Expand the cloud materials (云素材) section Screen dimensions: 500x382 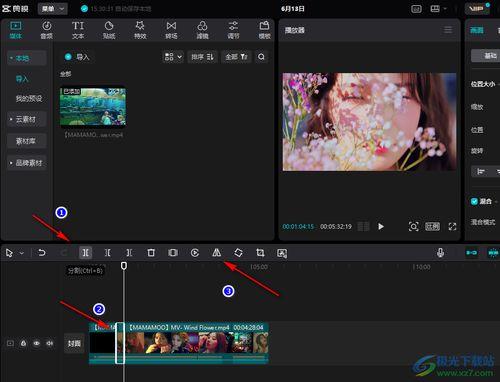[27, 119]
